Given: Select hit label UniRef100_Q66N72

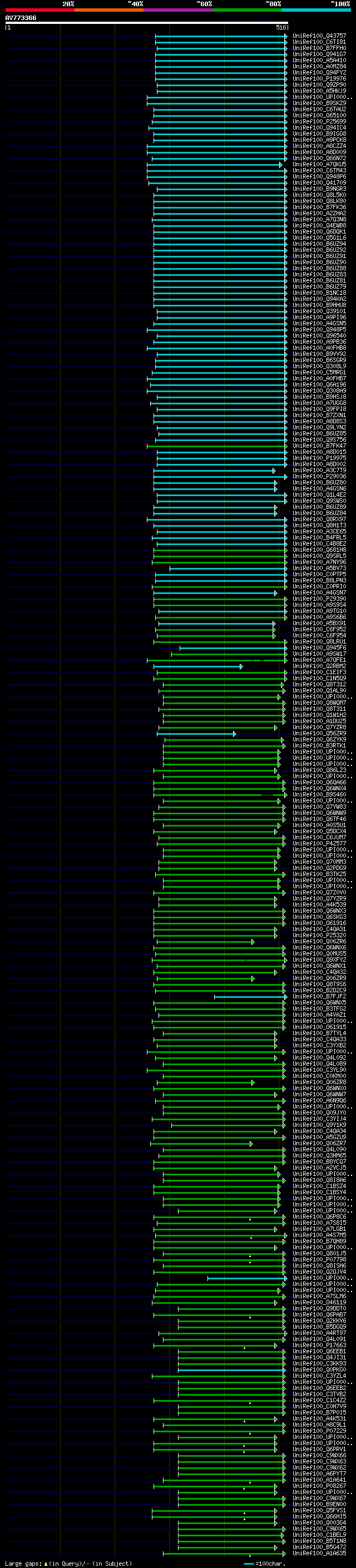Looking at the screenshot, I should pos(319,159).
